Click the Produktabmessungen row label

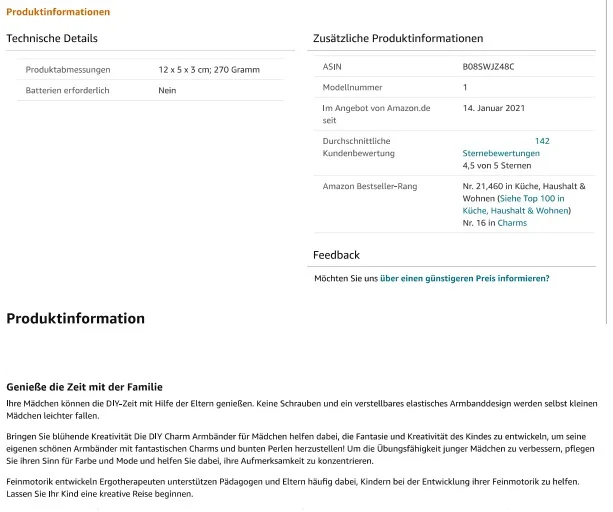click(68, 70)
